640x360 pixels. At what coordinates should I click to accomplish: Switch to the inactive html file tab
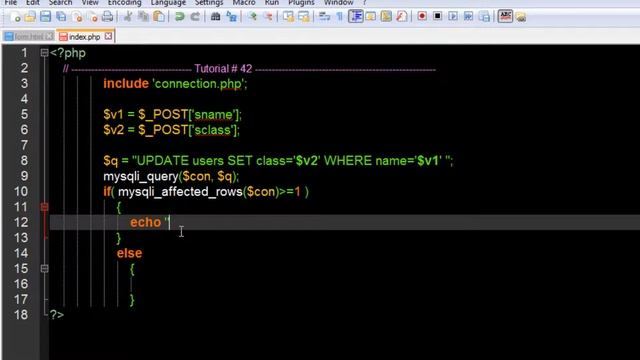click(x=29, y=37)
